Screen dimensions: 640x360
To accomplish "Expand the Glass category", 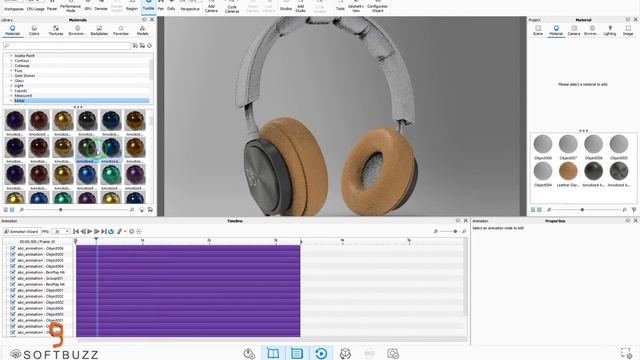I will pos(11,80).
